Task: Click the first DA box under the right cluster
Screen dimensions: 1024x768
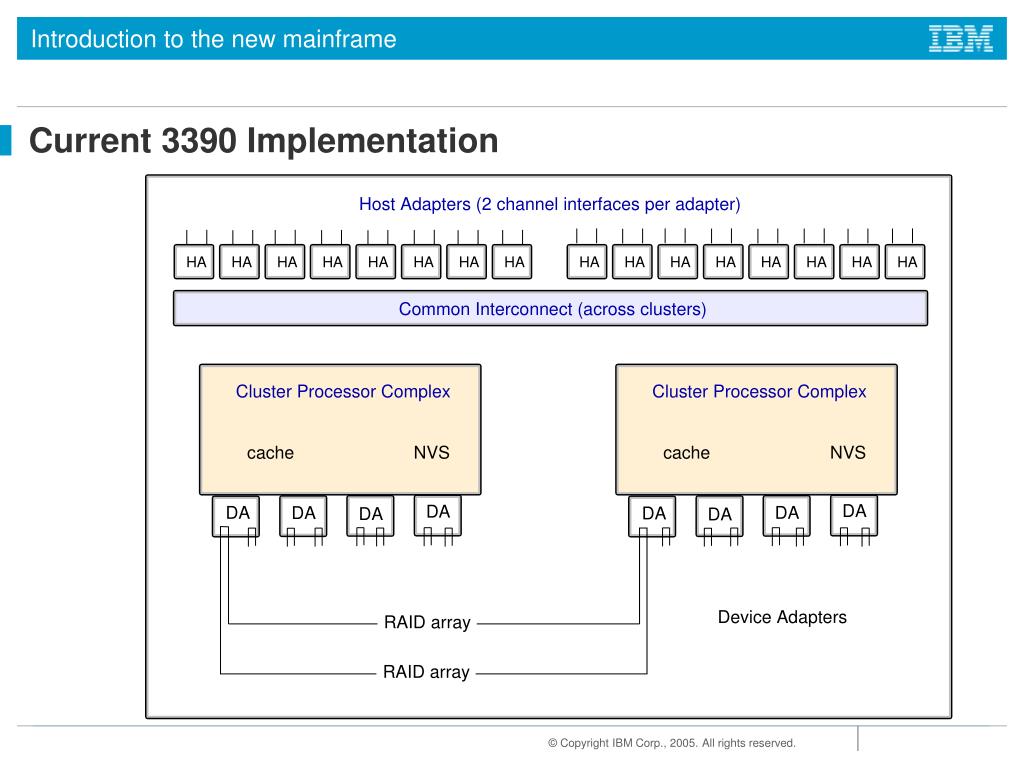Action: (x=652, y=516)
